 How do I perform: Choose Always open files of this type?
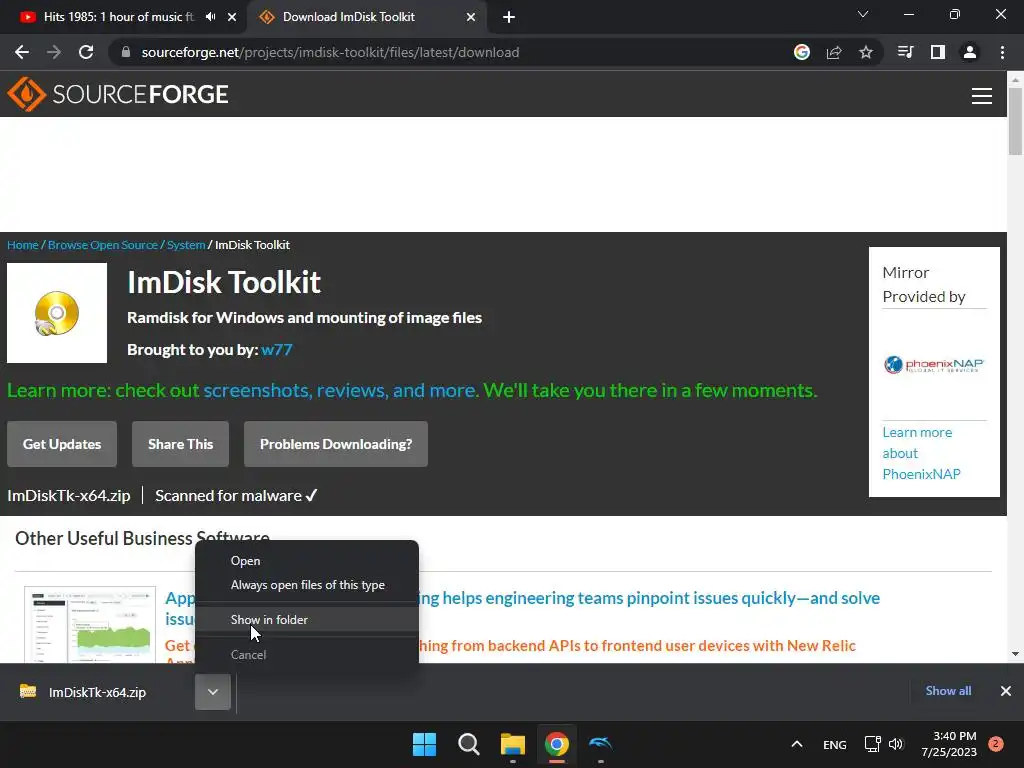307,585
